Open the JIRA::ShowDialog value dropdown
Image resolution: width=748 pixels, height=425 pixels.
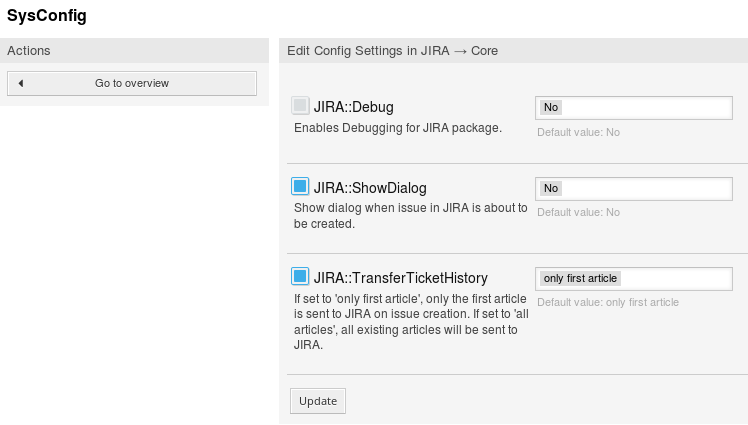634,188
